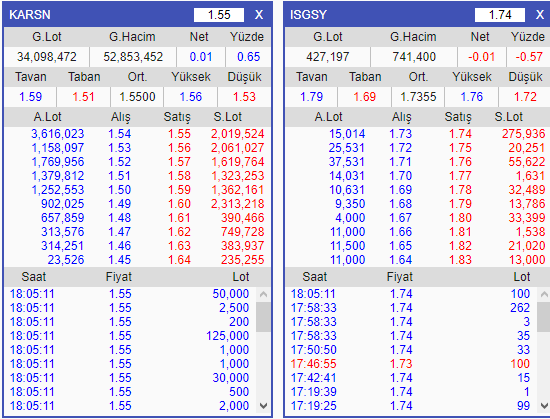Click the ISGSY Taban value 1.69
The image size is (550, 419).
click(x=365, y=97)
